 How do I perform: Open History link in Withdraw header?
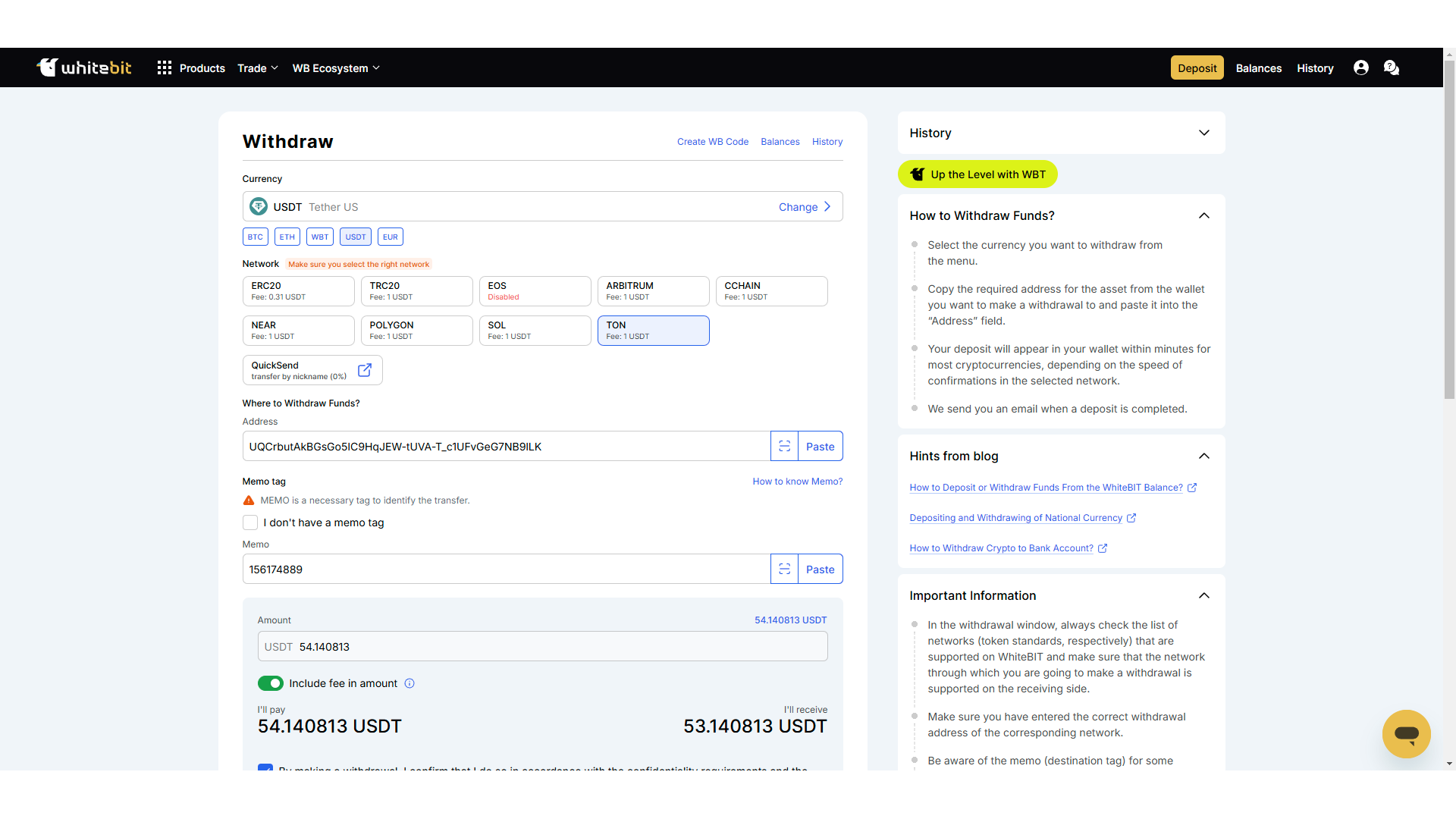(x=827, y=142)
